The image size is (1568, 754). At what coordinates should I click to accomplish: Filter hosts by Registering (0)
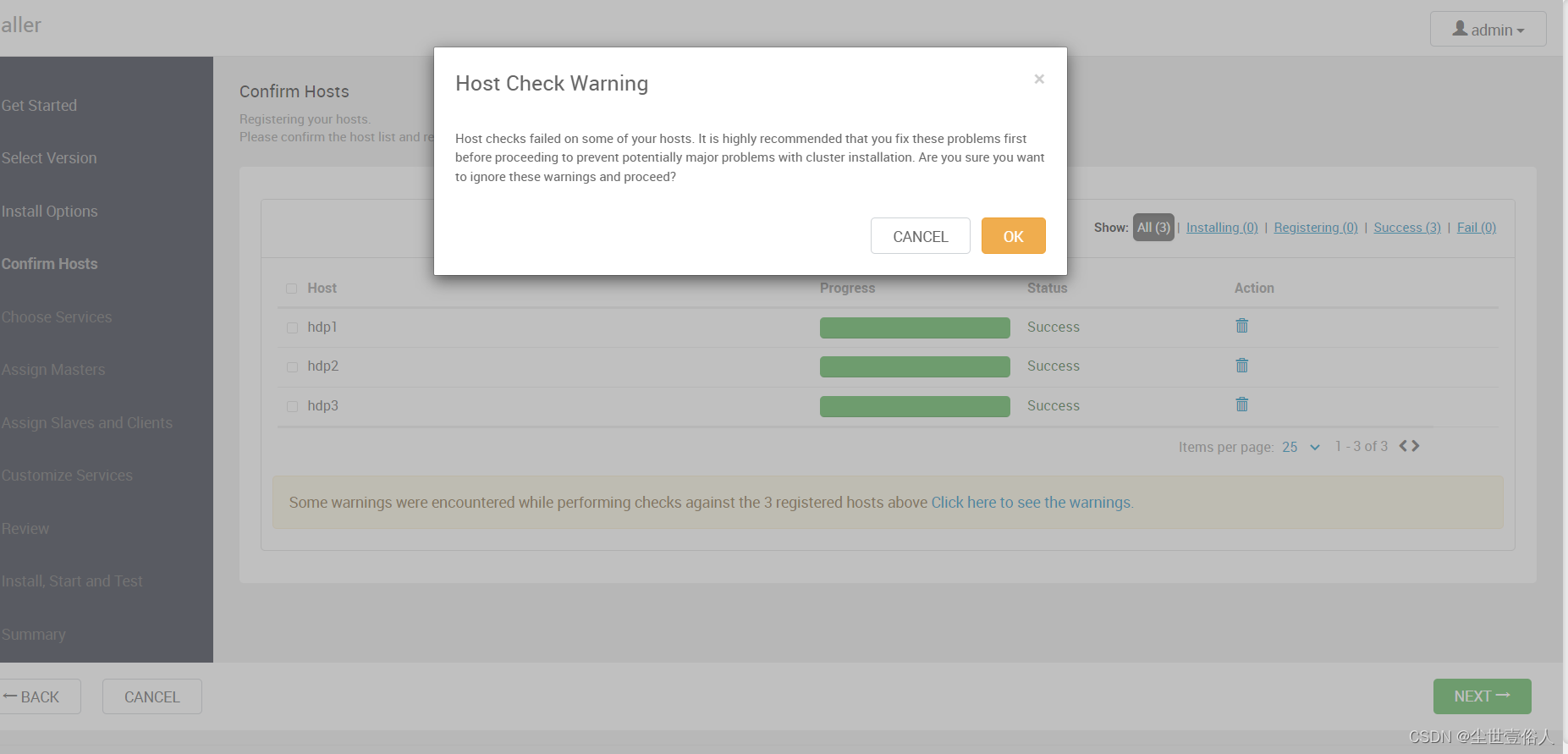click(1316, 228)
